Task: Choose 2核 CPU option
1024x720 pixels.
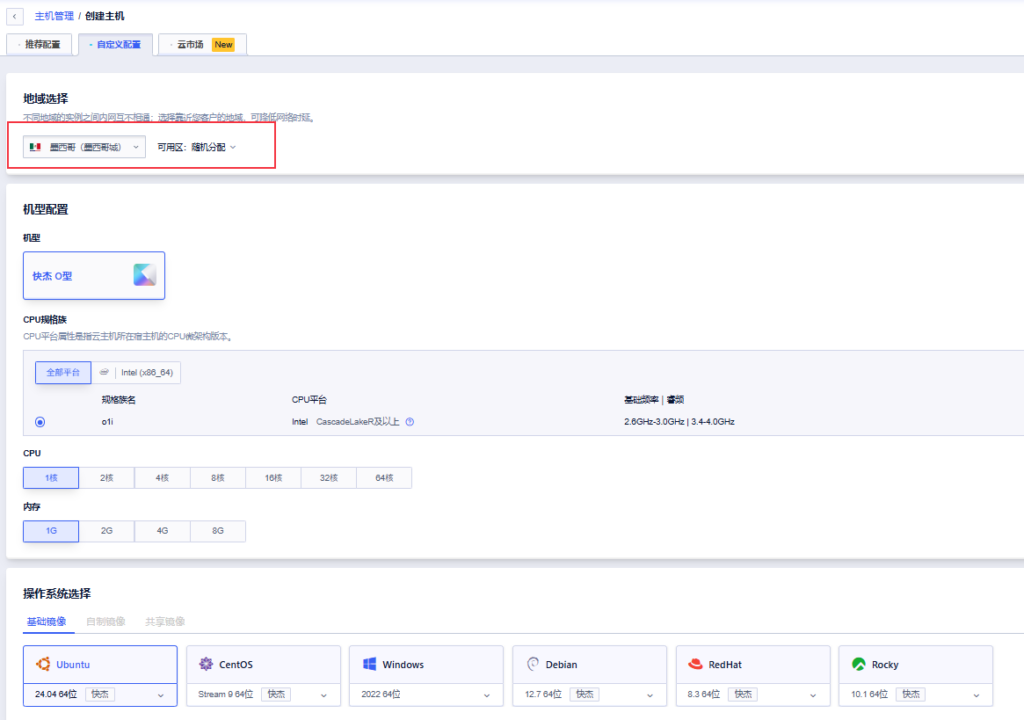Action: (106, 478)
